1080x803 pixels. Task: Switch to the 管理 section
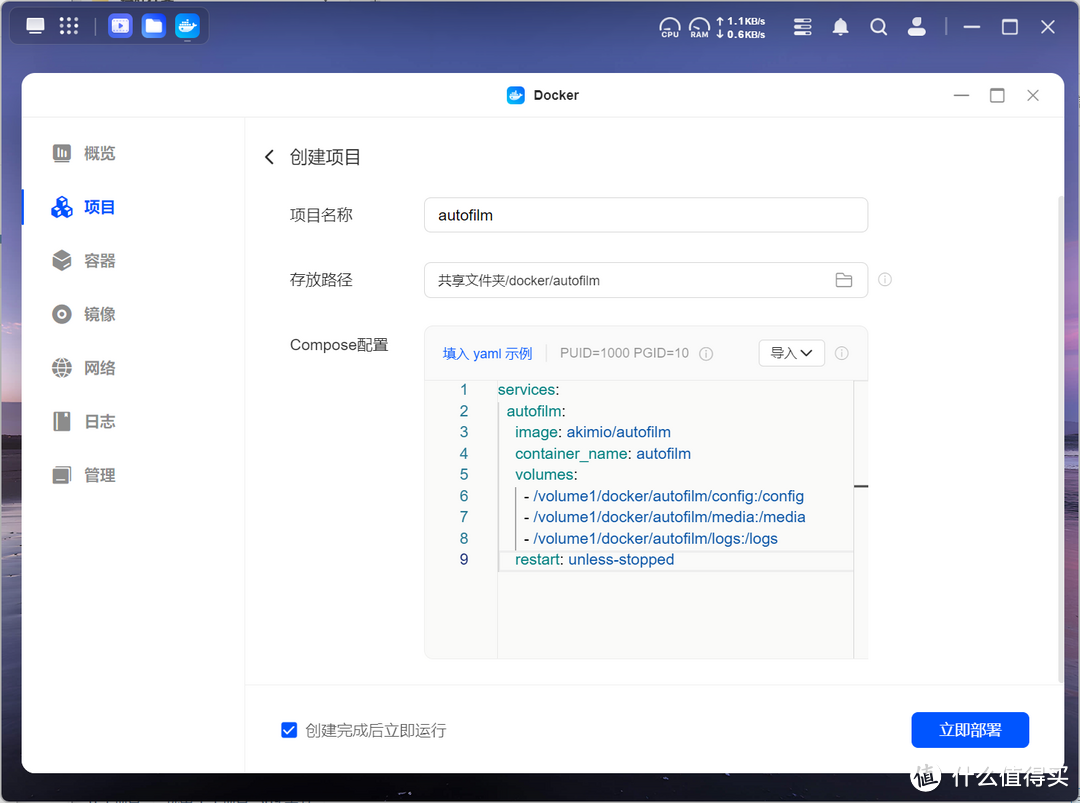pos(99,474)
